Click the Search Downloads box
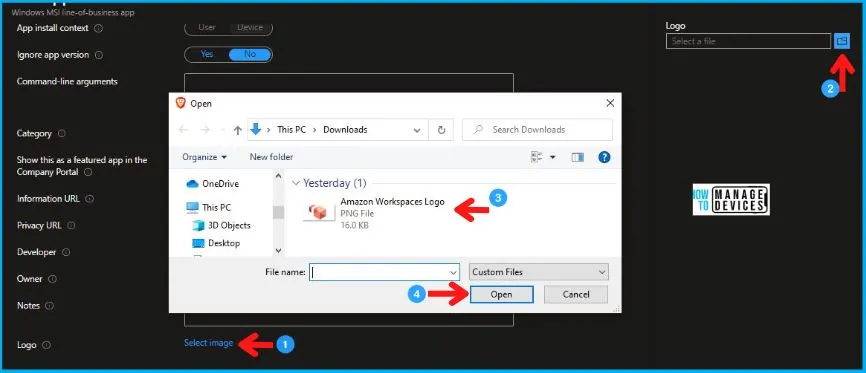This screenshot has width=866, height=373. (x=537, y=130)
